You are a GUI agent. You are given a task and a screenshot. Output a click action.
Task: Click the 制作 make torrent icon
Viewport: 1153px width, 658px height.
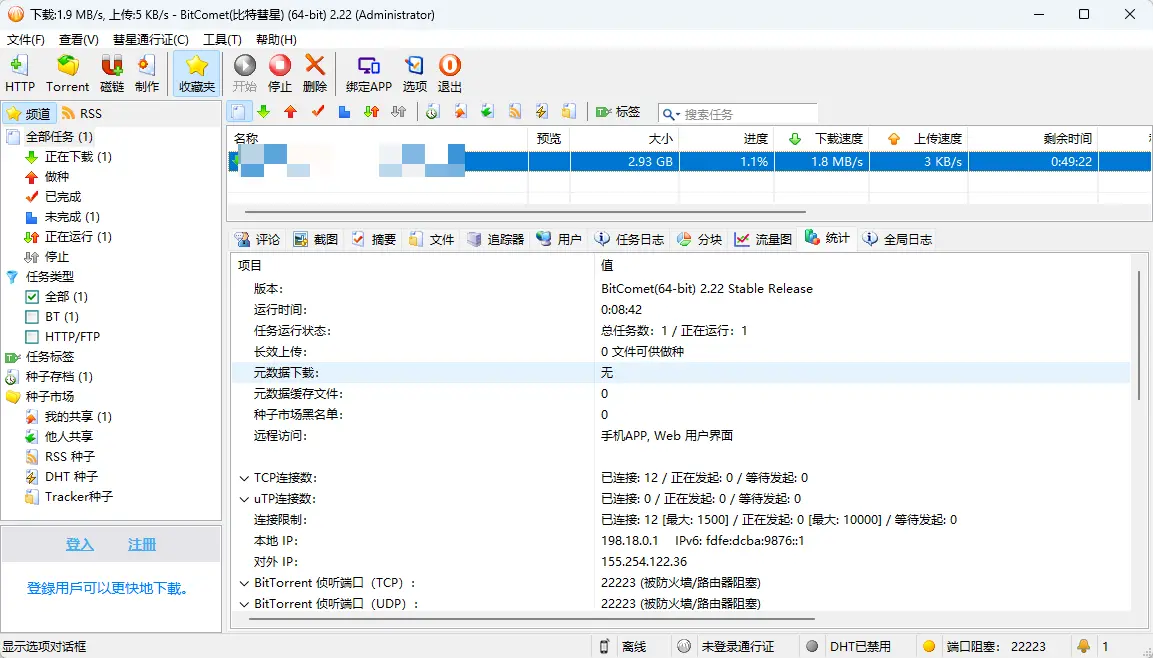click(x=147, y=74)
